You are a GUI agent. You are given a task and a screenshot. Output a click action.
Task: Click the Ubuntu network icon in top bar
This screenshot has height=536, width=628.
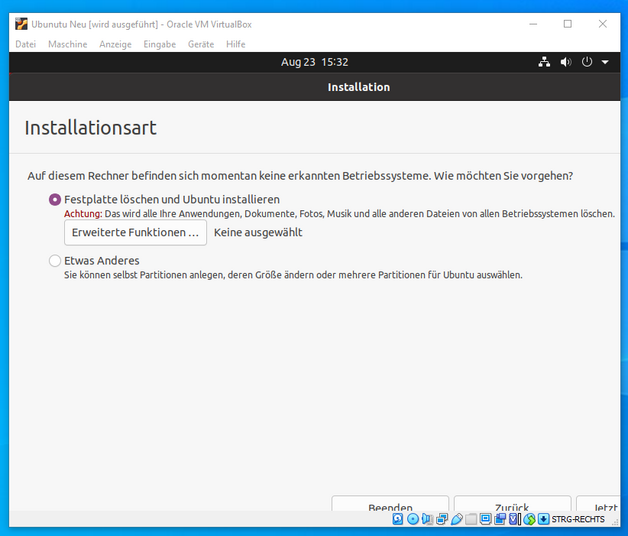[x=544, y=62]
